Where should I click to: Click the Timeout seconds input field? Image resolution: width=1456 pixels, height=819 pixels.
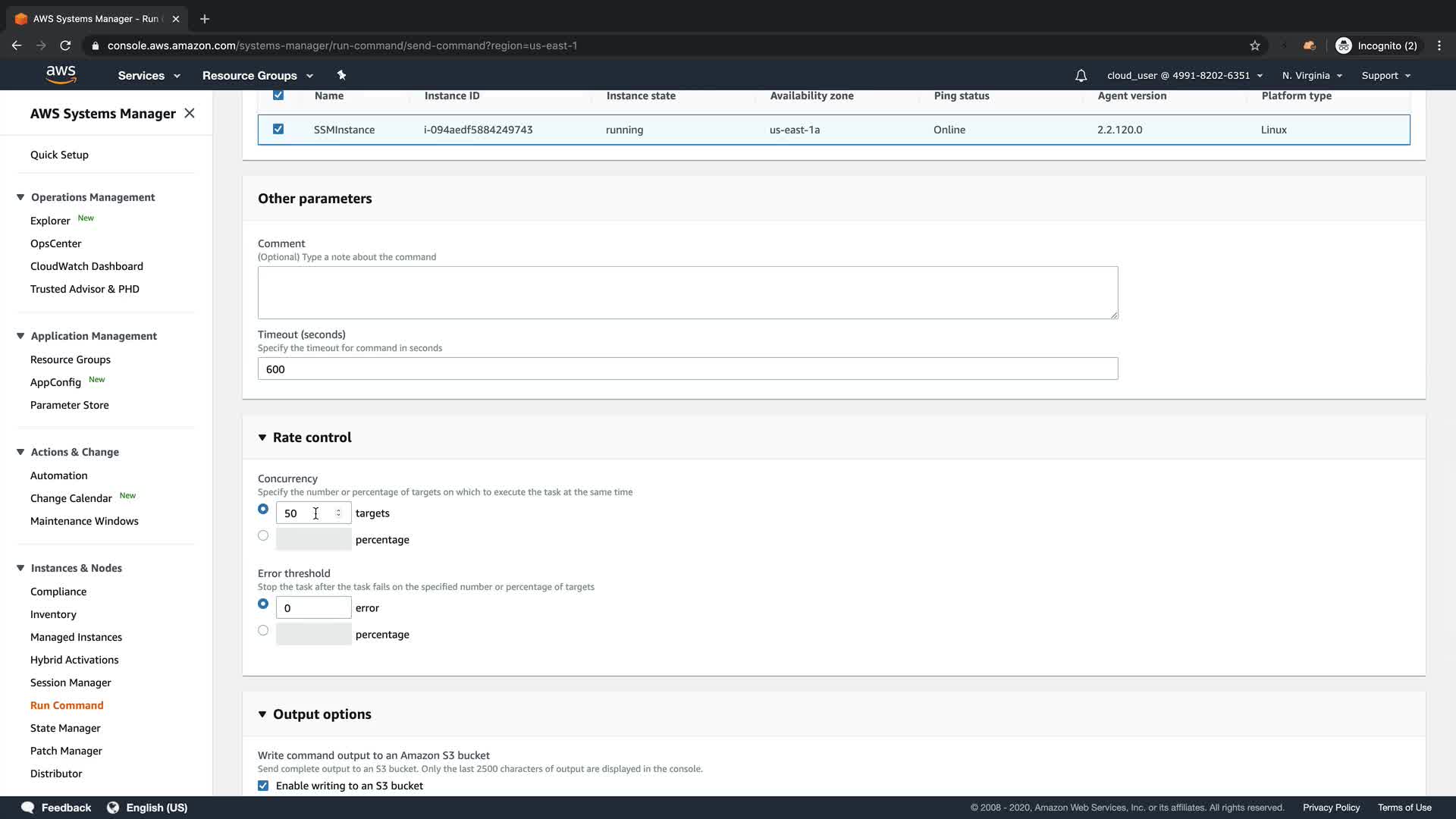pyautogui.click(x=687, y=369)
